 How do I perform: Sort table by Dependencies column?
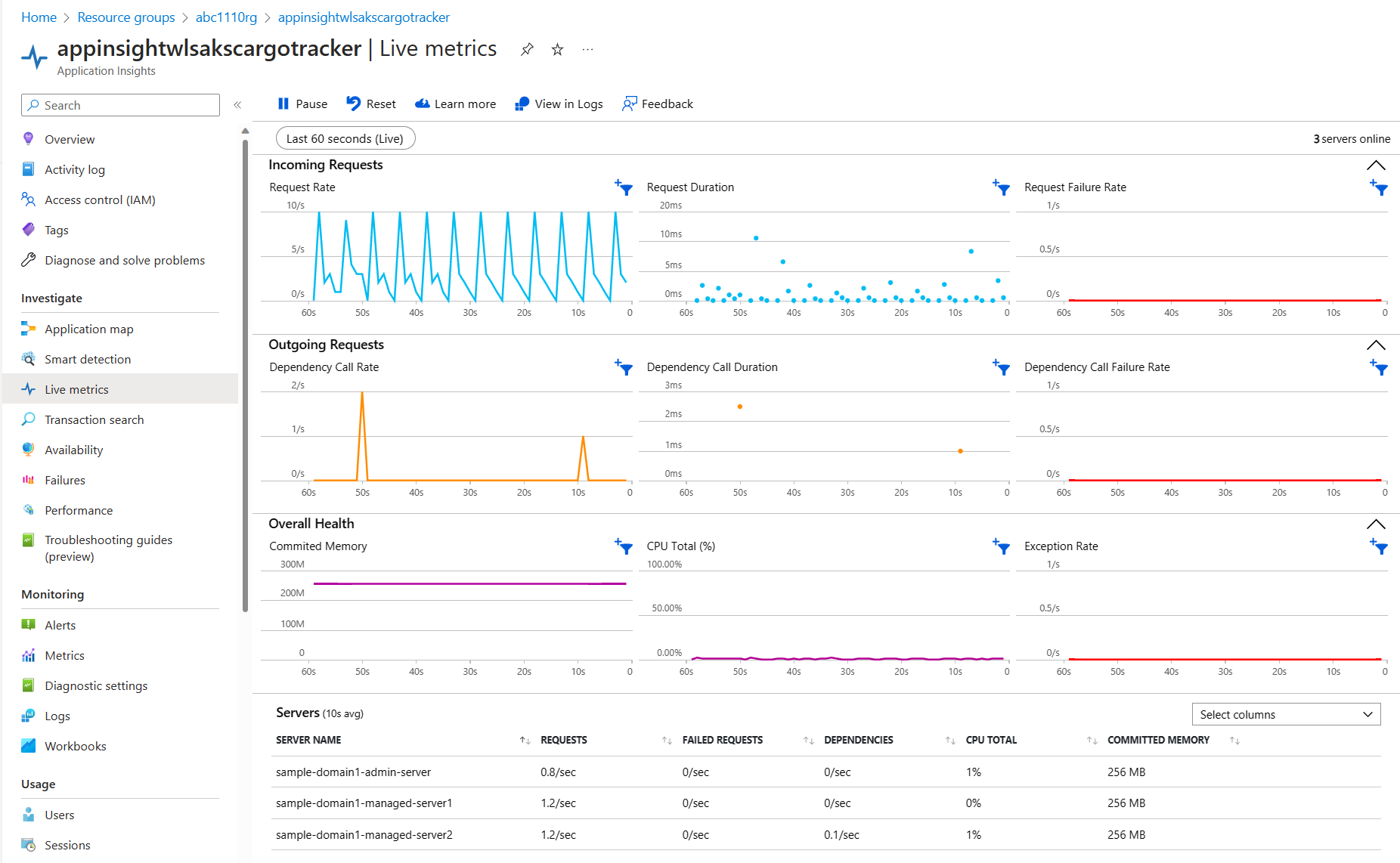tap(950, 741)
